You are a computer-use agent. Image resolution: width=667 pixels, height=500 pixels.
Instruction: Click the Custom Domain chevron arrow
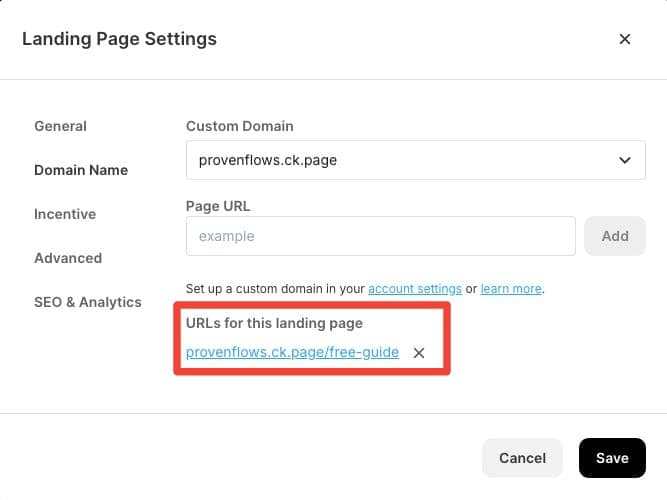click(624, 160)
